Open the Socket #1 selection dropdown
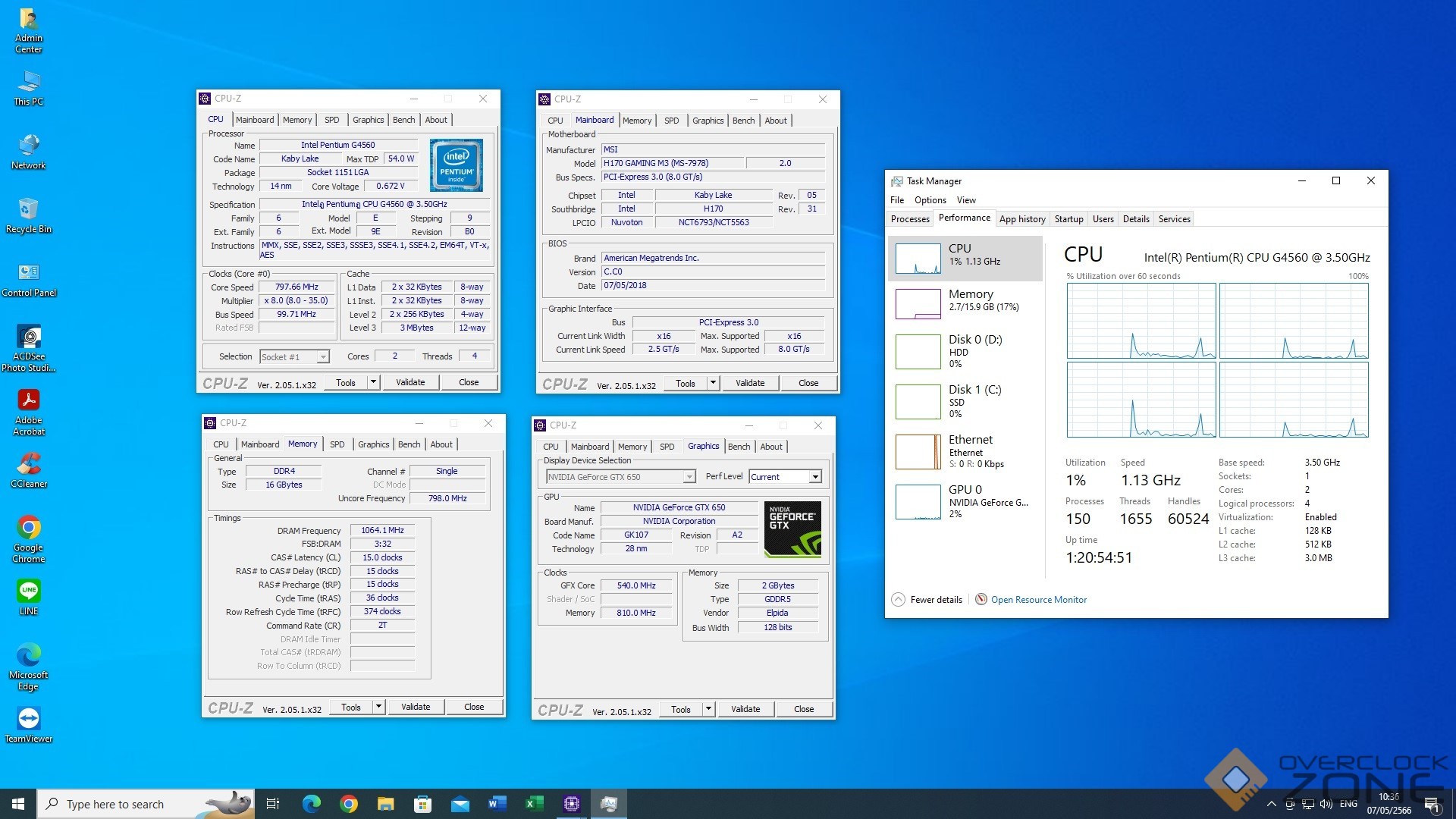Image resolution: width=1456 pixels, height=819 pixels. click(323, 357)
